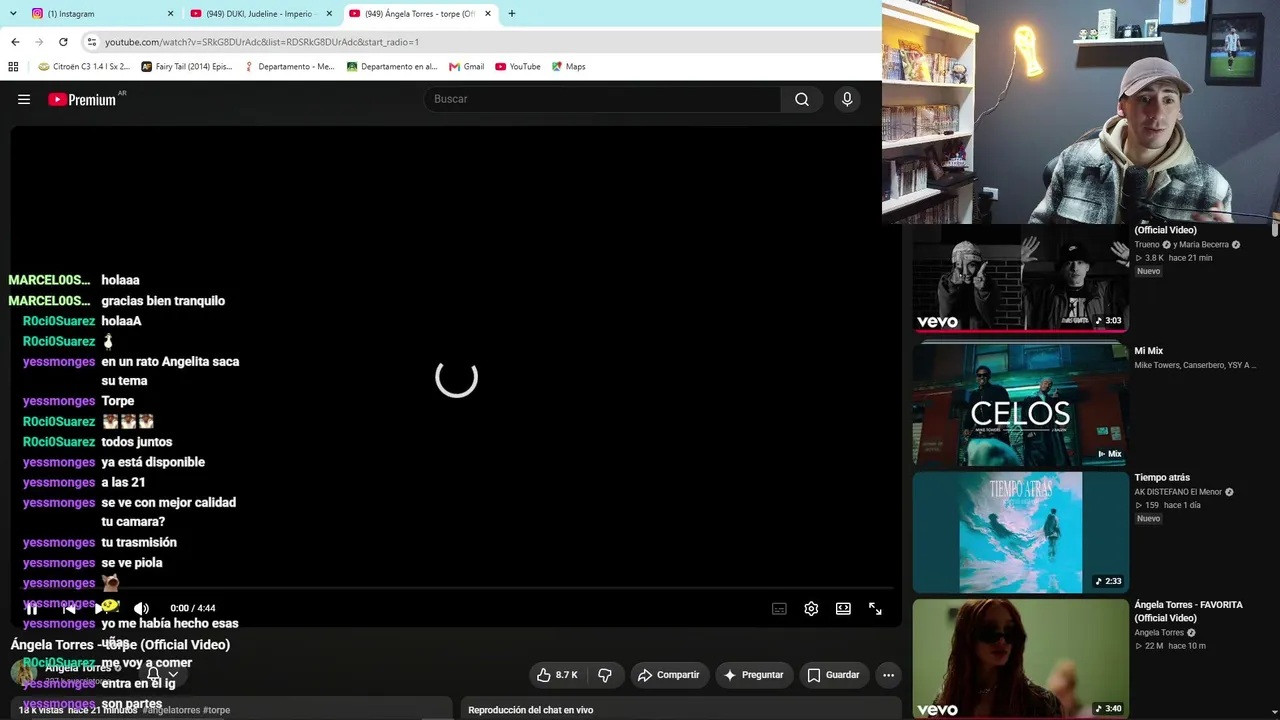
Task: Like the video showing 8.7 K
Action: tap(557, 675)
